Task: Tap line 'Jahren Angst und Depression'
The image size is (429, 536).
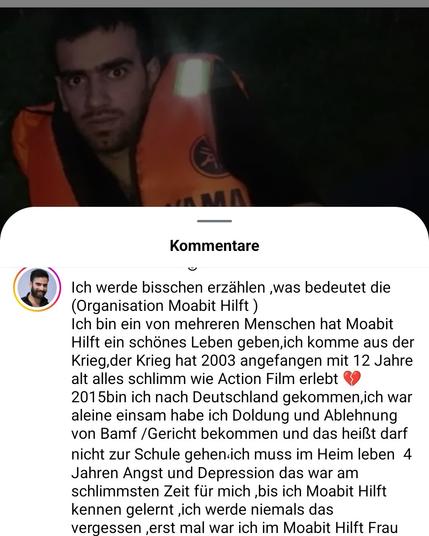Action: (x=215, y=473)
